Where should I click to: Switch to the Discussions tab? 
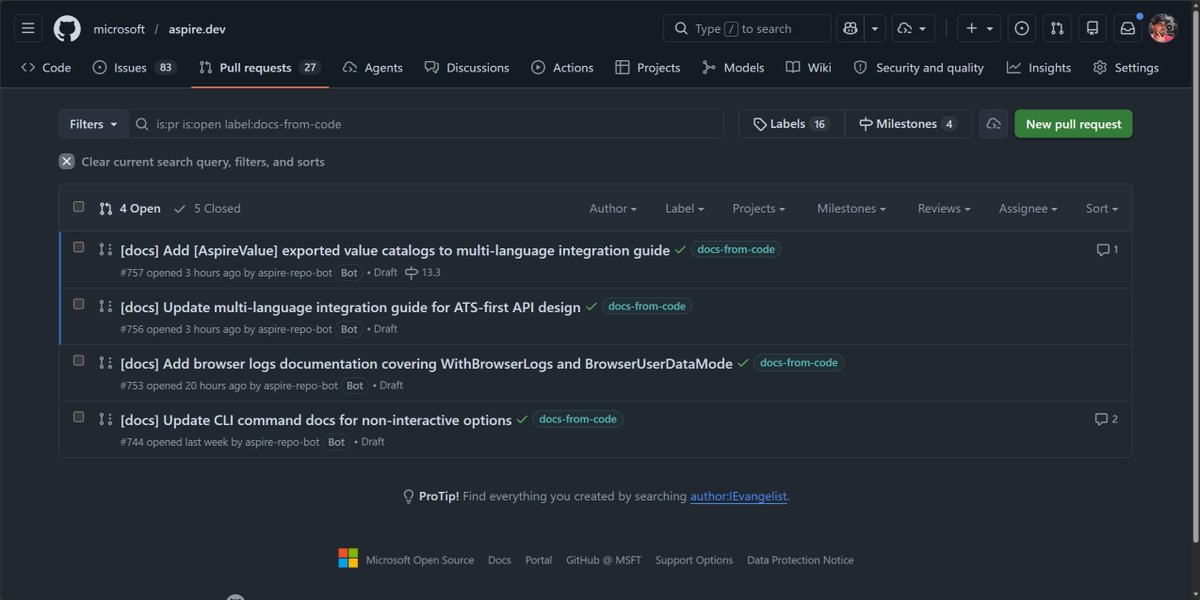click(x=467, y=68)
